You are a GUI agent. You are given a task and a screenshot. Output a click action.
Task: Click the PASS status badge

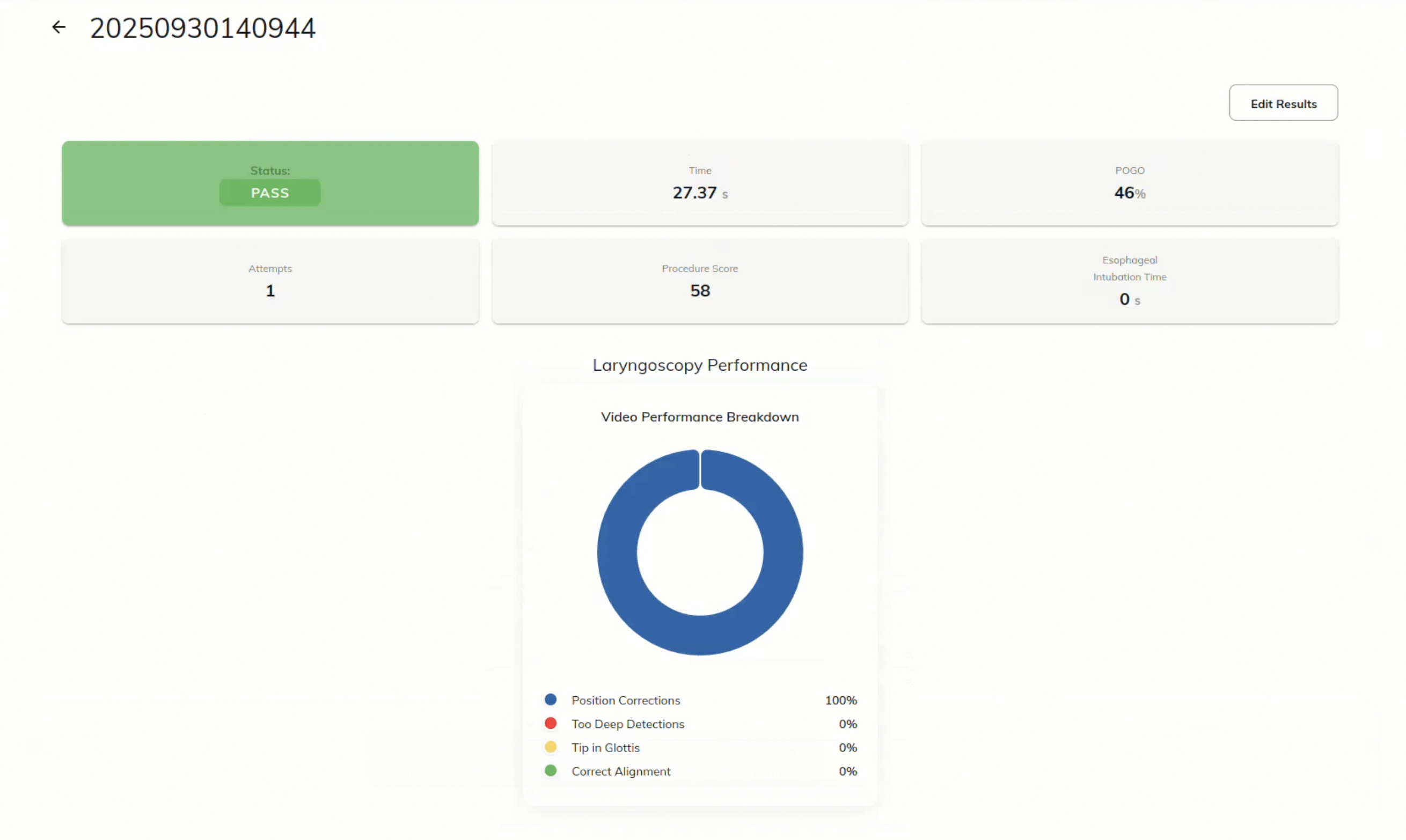(x=269, y=193)
